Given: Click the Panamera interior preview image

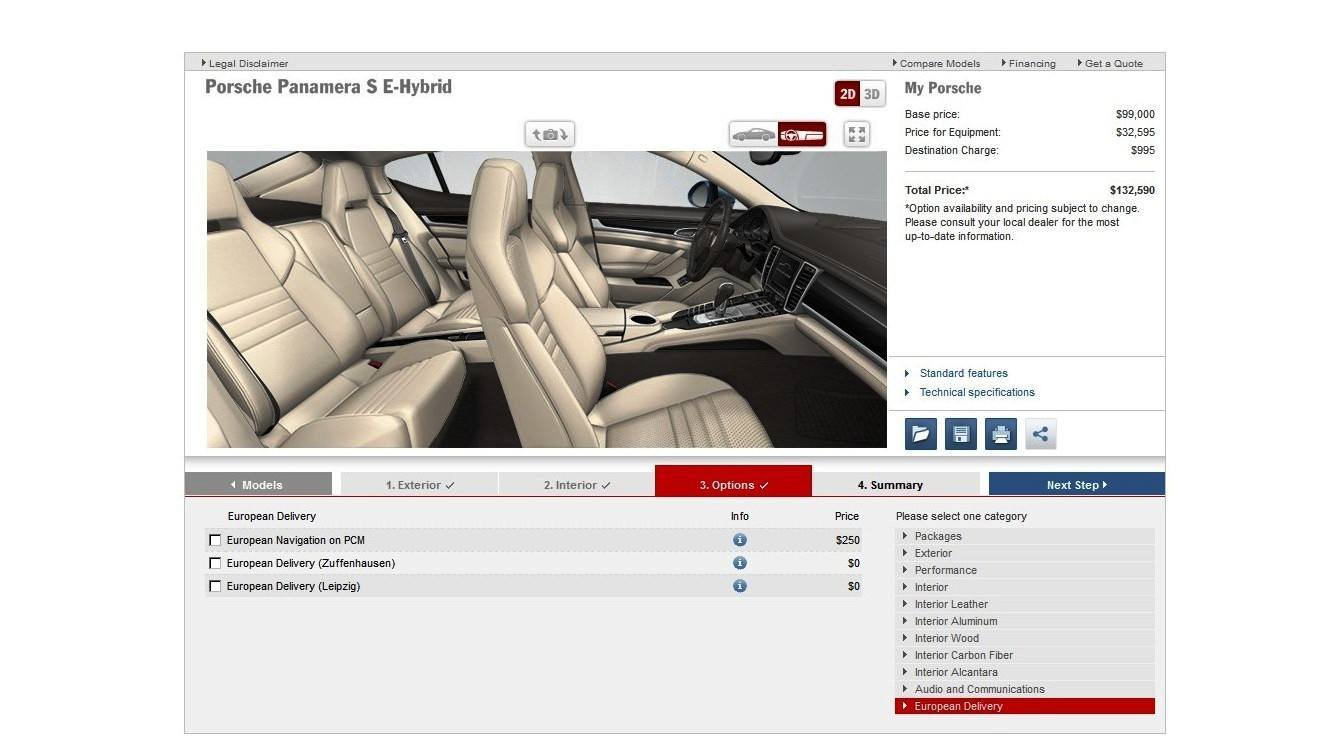Looking at the screenshot, I should coord(547,299).
